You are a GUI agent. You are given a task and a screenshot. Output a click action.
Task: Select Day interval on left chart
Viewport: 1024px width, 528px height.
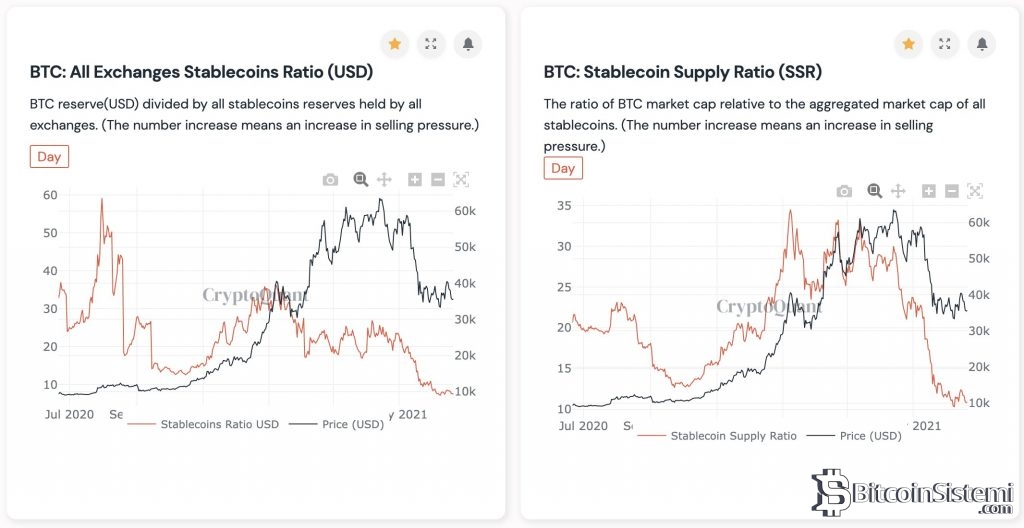pyautogui.click(x=49, y=157)
